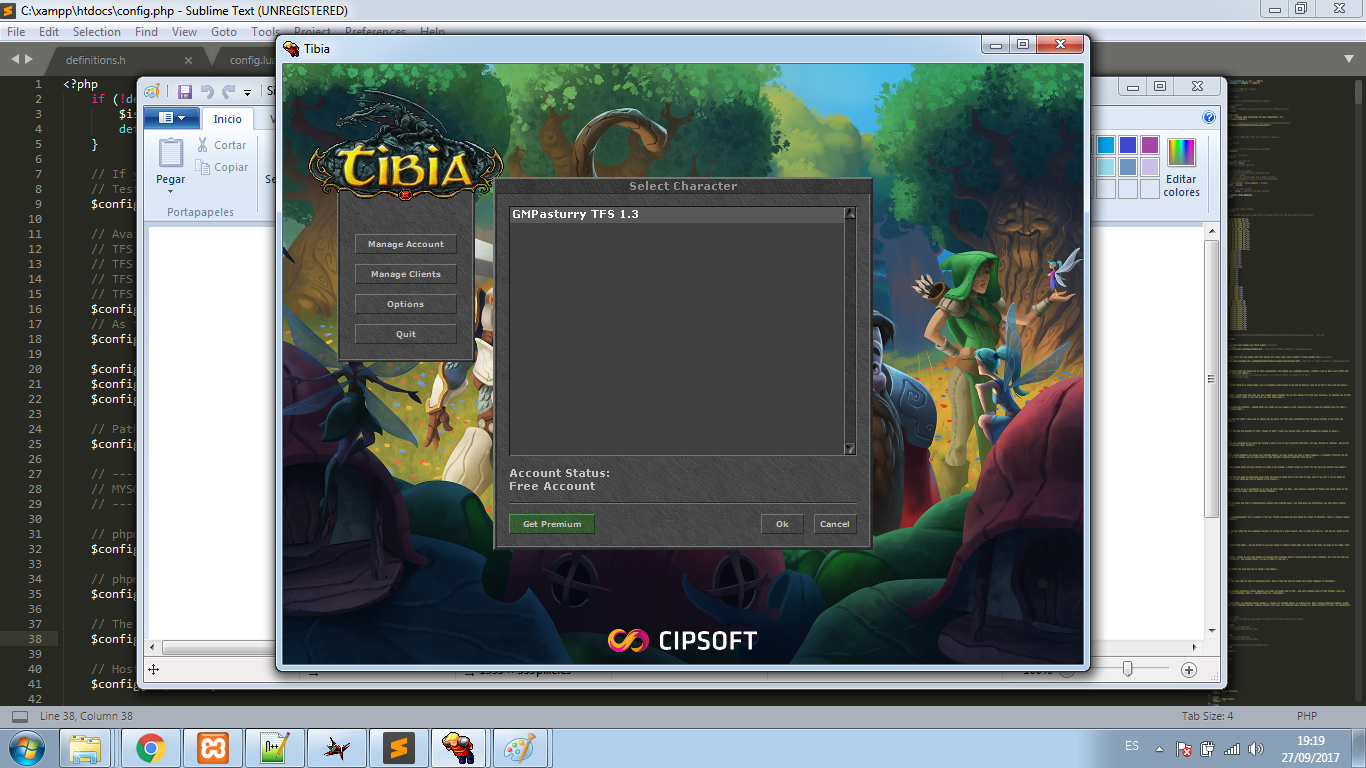The width and height of the screenshot is (1366, 768).
Task: Select character GMPasturry TFS 1.3
Action: (x=677, y=214)
